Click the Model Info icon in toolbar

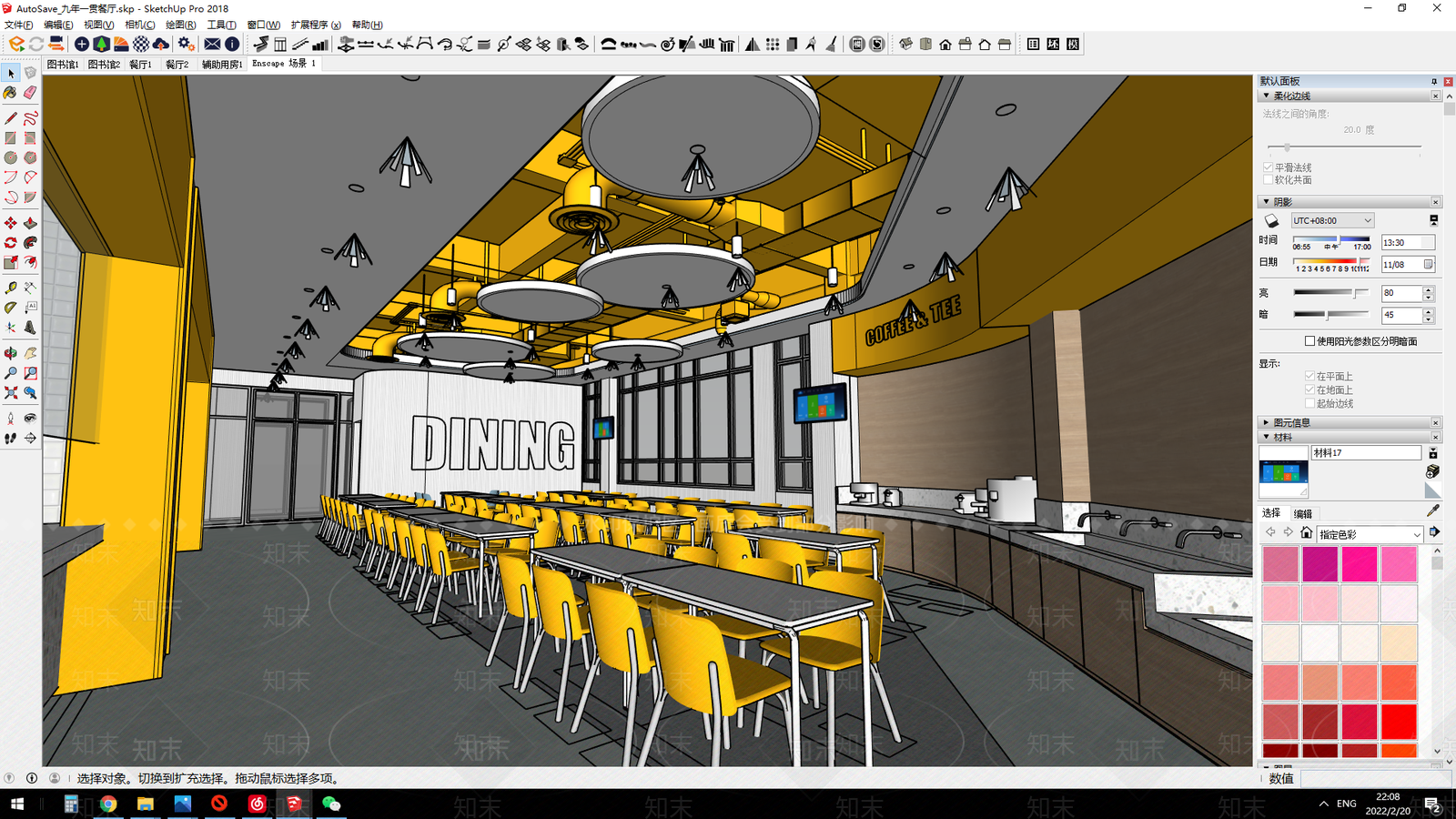[232, 44]
